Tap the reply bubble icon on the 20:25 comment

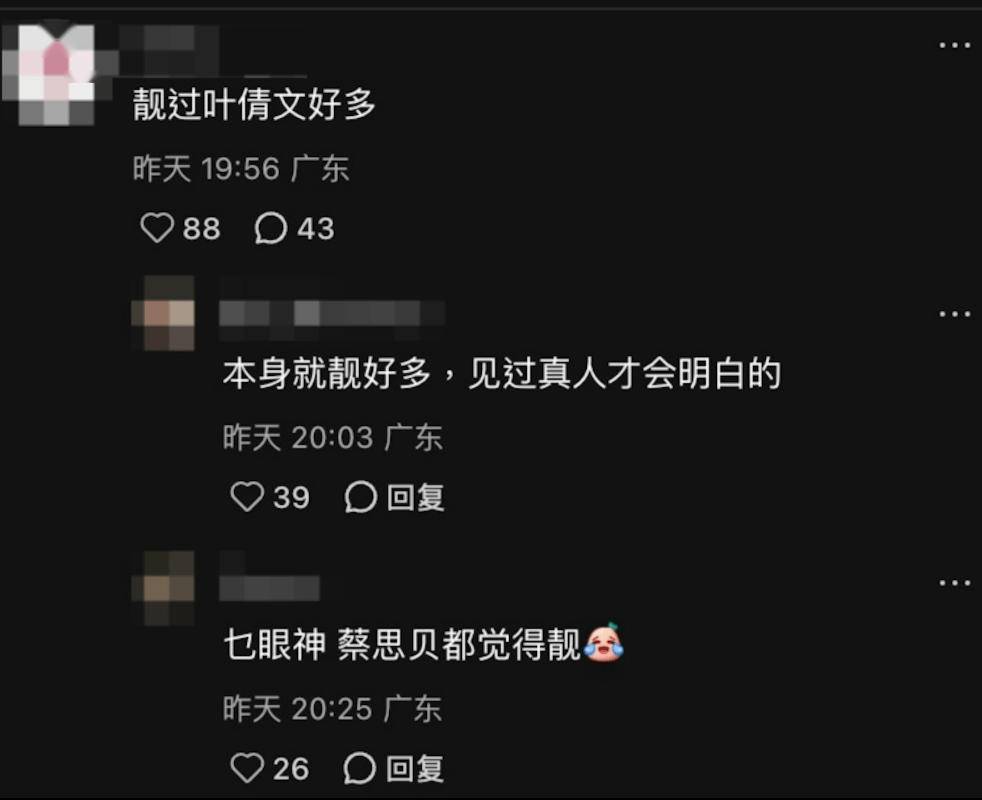click(360, 768)
